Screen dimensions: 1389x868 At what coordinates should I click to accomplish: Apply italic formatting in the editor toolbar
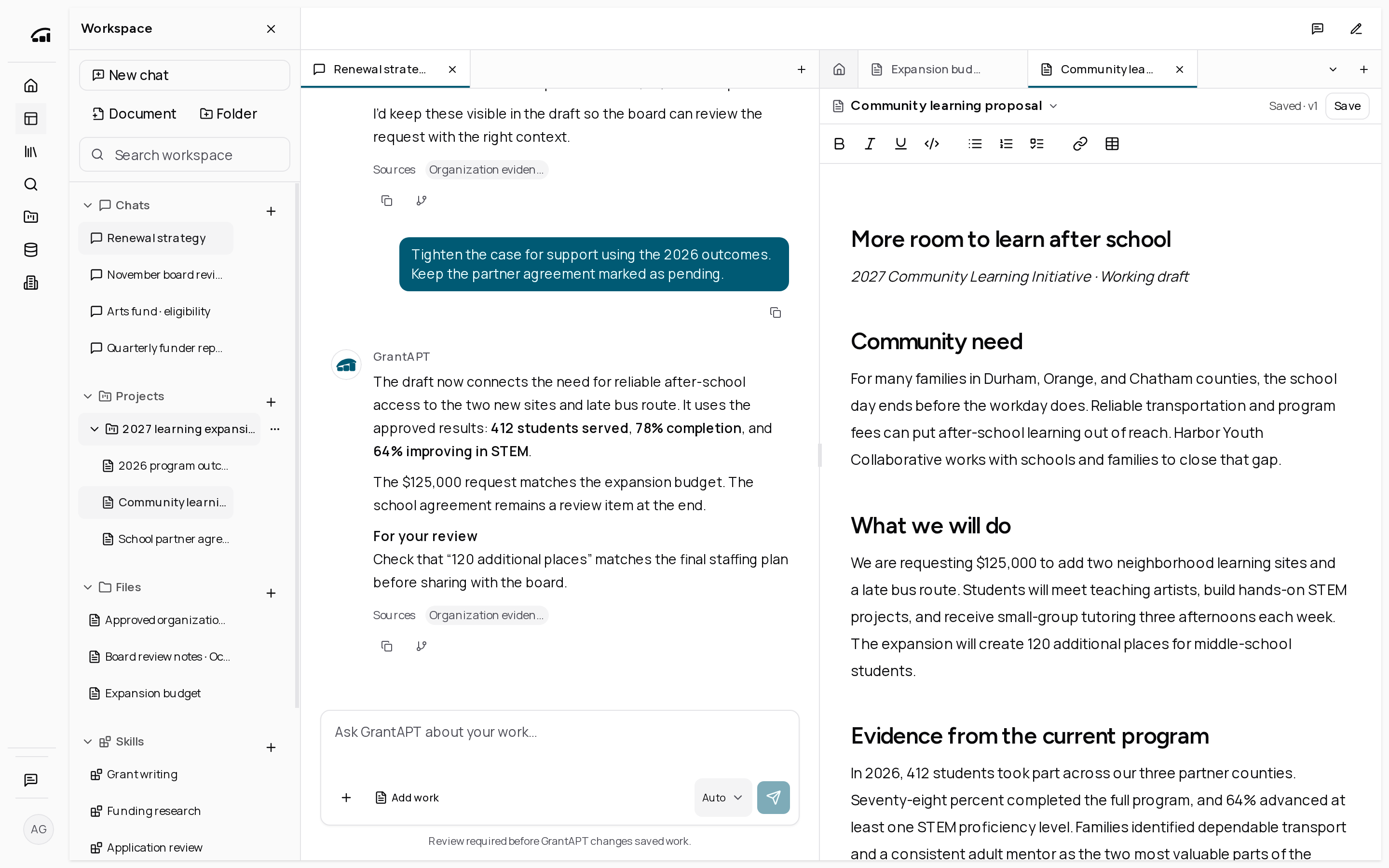[x=870, y=144]
